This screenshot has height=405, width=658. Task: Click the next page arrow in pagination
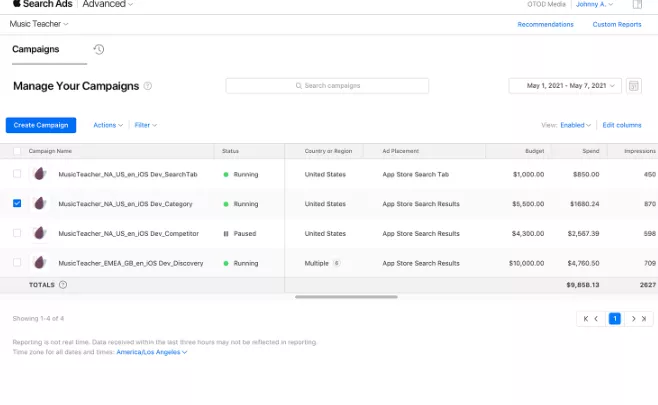tap(634, 319)
